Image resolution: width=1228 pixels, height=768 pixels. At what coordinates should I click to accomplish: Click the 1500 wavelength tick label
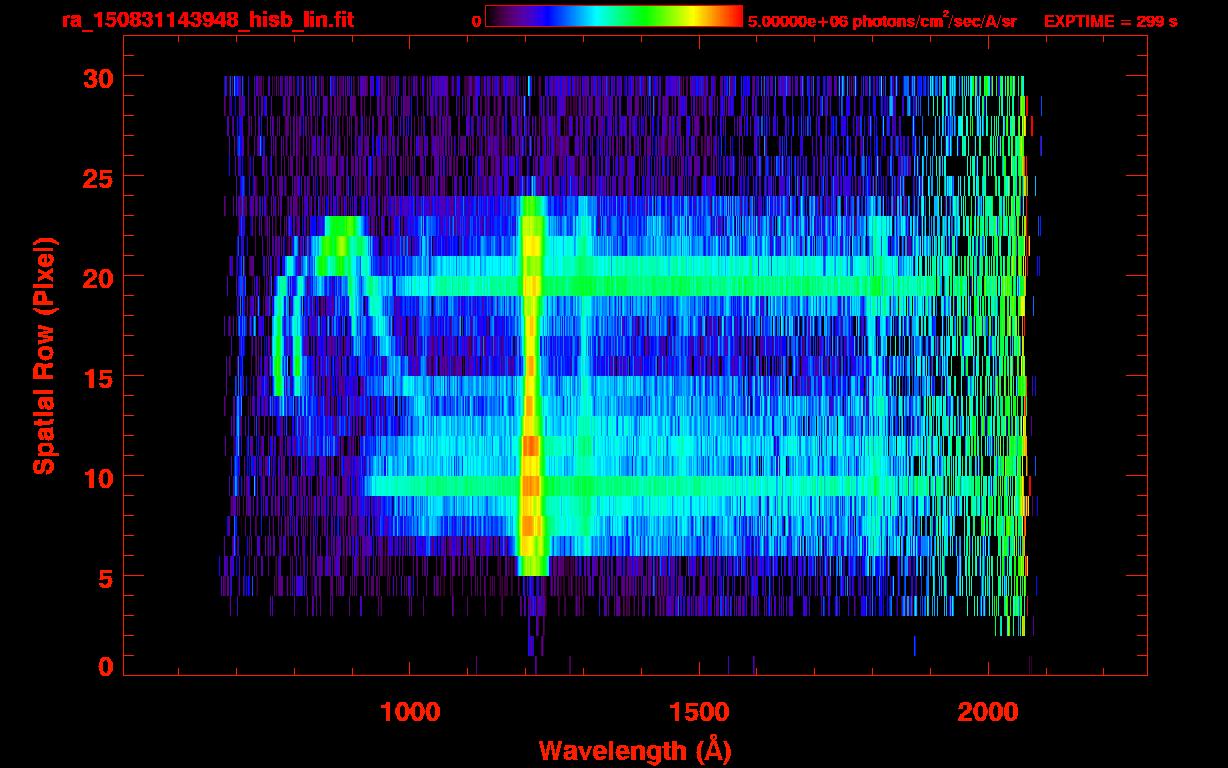tap(699, 711)
